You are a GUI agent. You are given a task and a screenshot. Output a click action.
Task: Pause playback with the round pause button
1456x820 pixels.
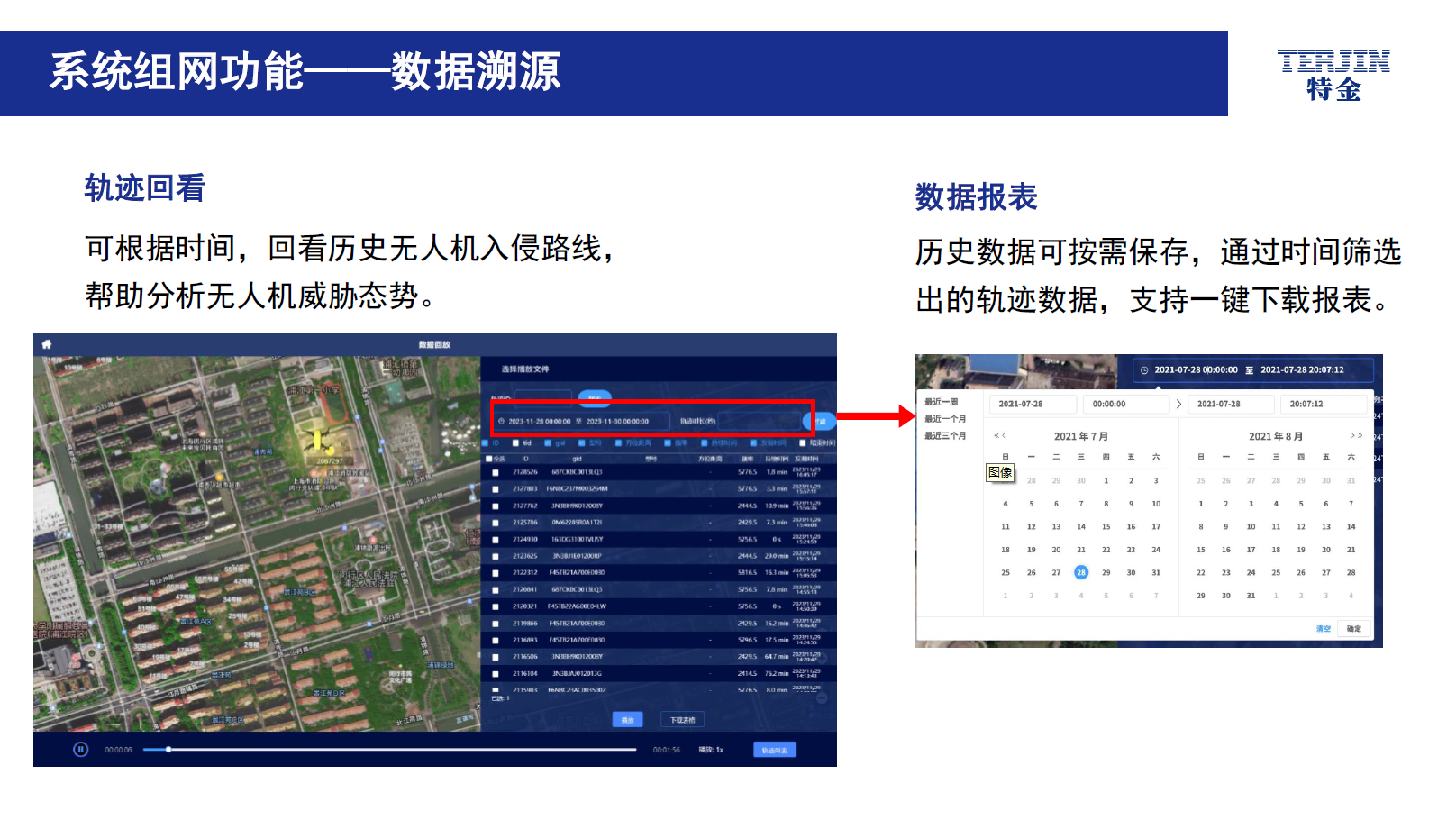(x=81, y=749)
